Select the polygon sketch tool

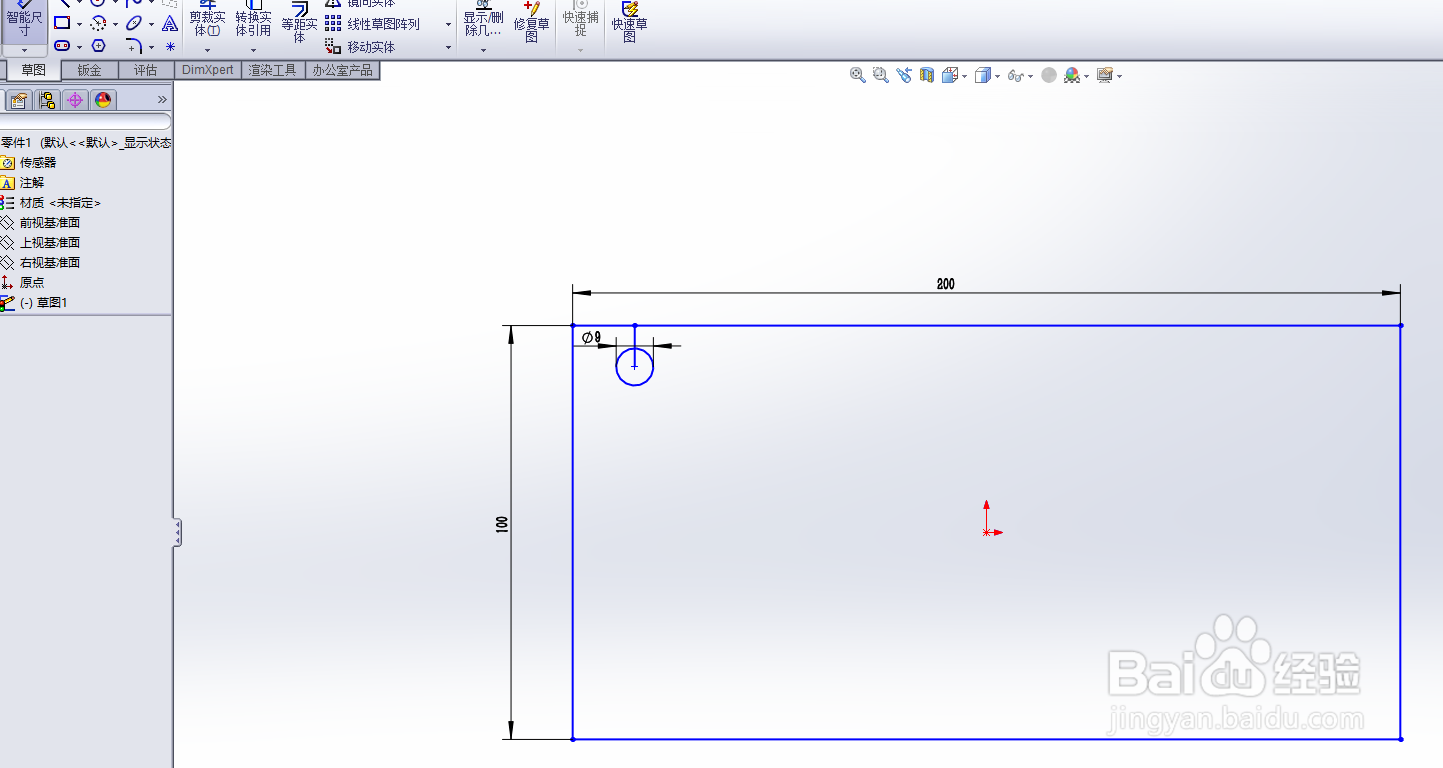coord(98,46)
